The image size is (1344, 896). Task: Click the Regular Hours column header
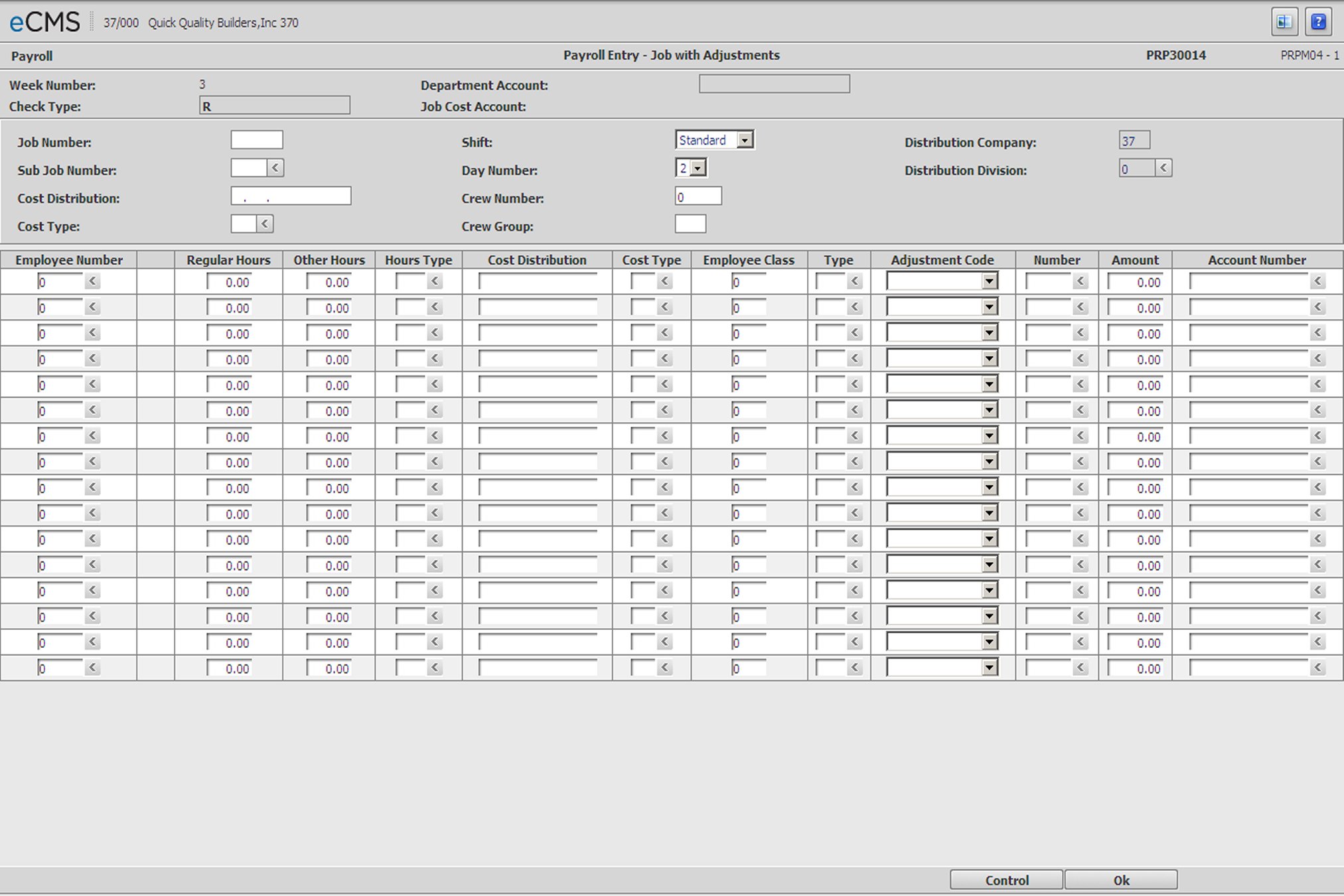pos(228,260)
